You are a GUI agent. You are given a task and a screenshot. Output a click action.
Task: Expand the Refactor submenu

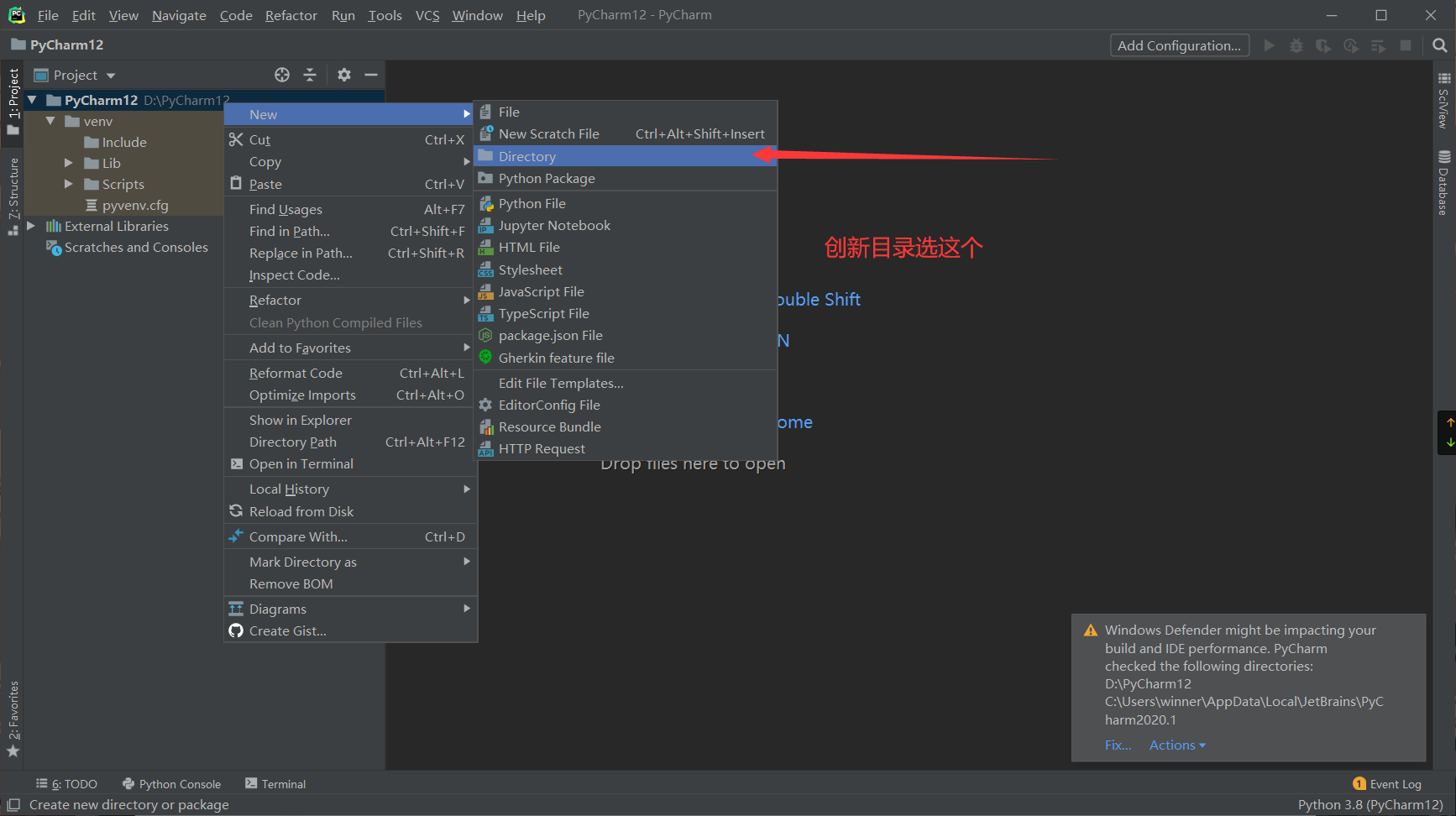point(350,301)
